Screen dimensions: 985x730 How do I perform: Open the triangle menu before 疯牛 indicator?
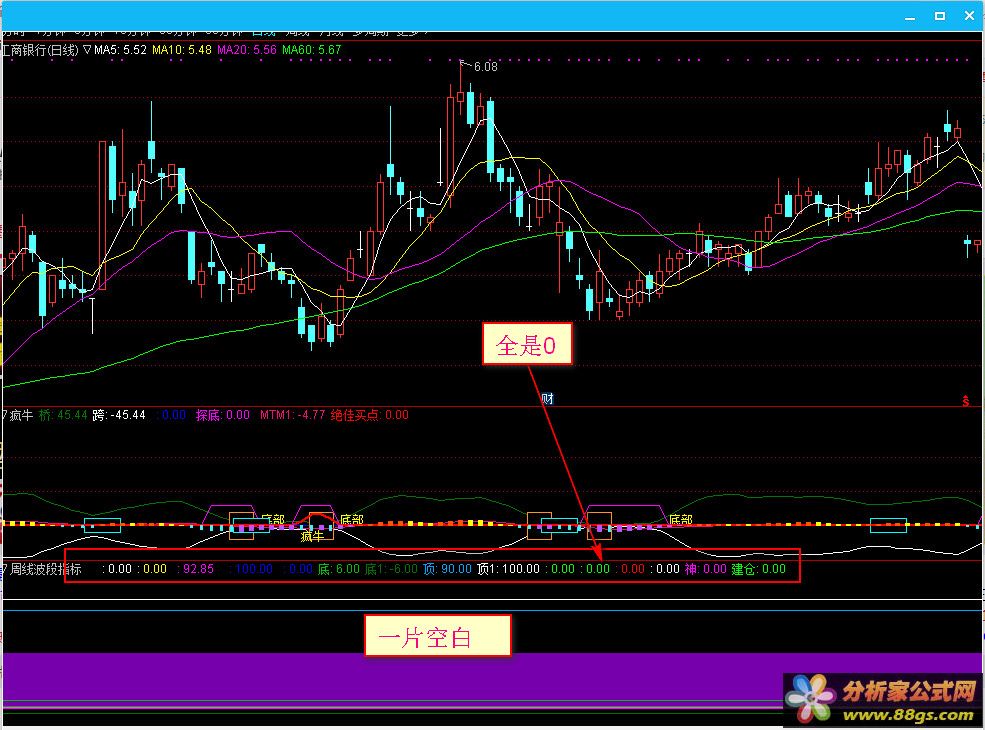pos(4,415)
